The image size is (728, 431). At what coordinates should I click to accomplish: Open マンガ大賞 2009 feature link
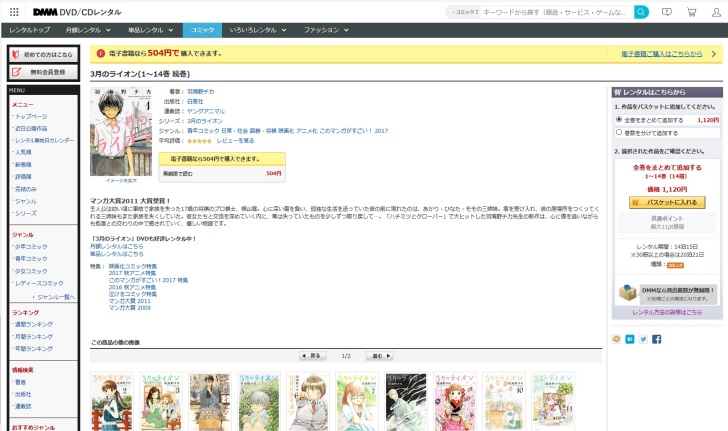coord(130,307)
